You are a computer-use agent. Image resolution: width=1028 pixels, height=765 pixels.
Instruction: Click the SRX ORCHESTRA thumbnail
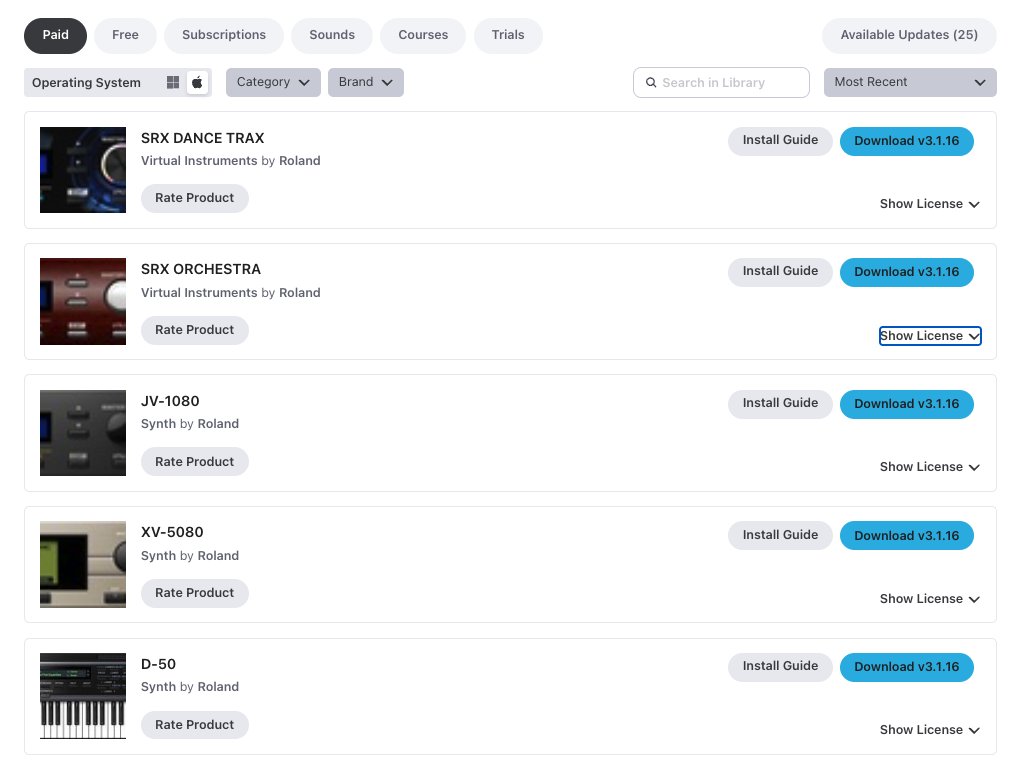coord(83,302)
